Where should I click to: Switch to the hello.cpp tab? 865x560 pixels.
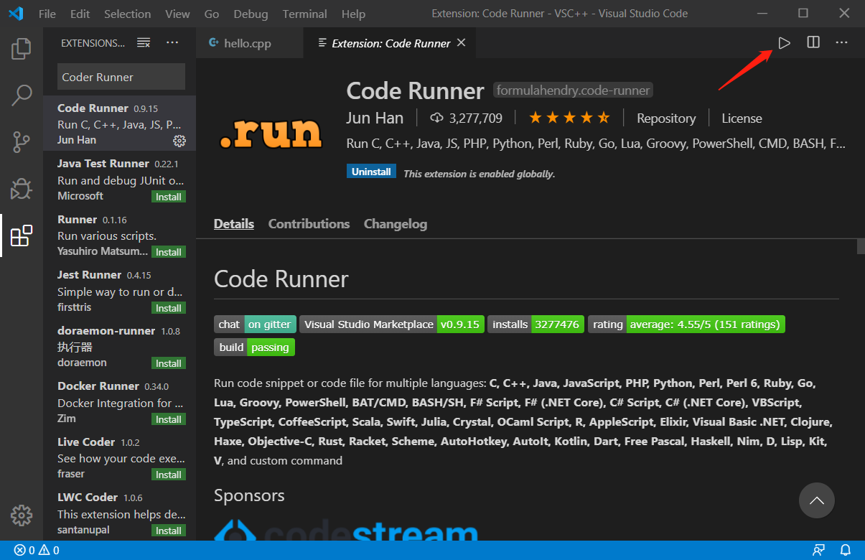[x=249, y=43]
